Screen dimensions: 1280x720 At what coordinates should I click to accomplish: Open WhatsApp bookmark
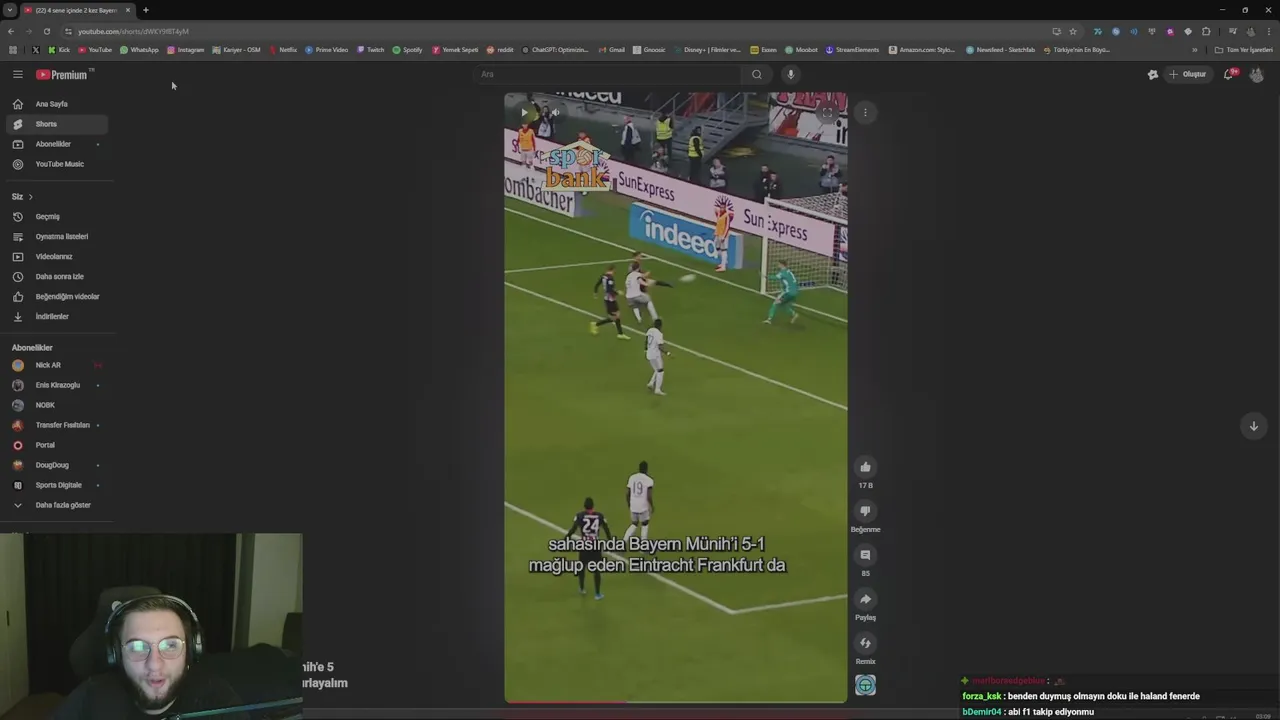pyautogui.click(x=139, y=50)
